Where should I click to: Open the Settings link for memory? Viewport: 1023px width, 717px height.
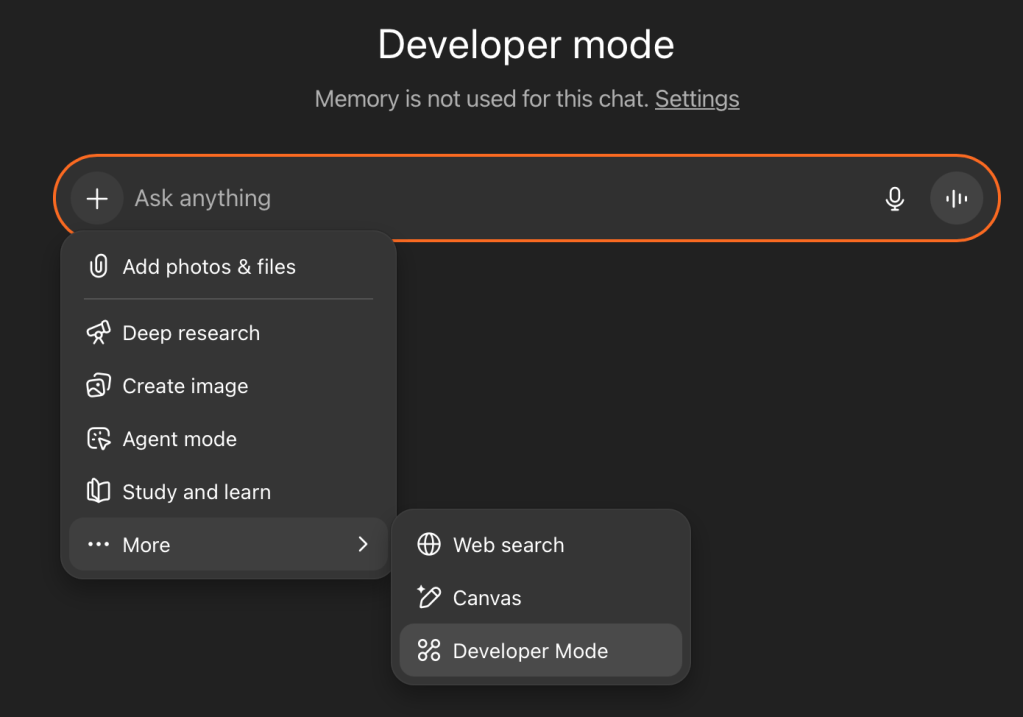tap(697, 99)
